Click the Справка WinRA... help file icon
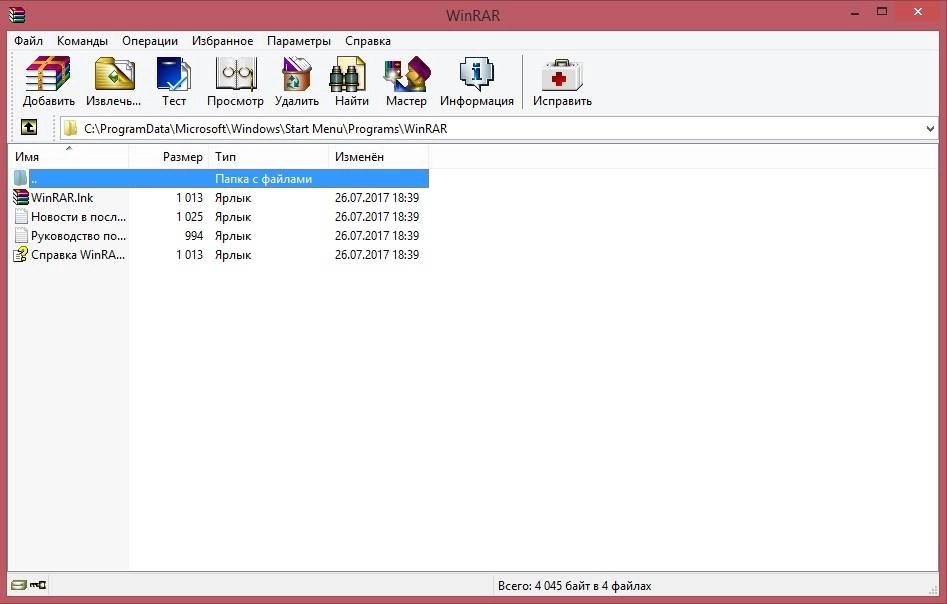This screenshot has height=604, width=947. 21,254
